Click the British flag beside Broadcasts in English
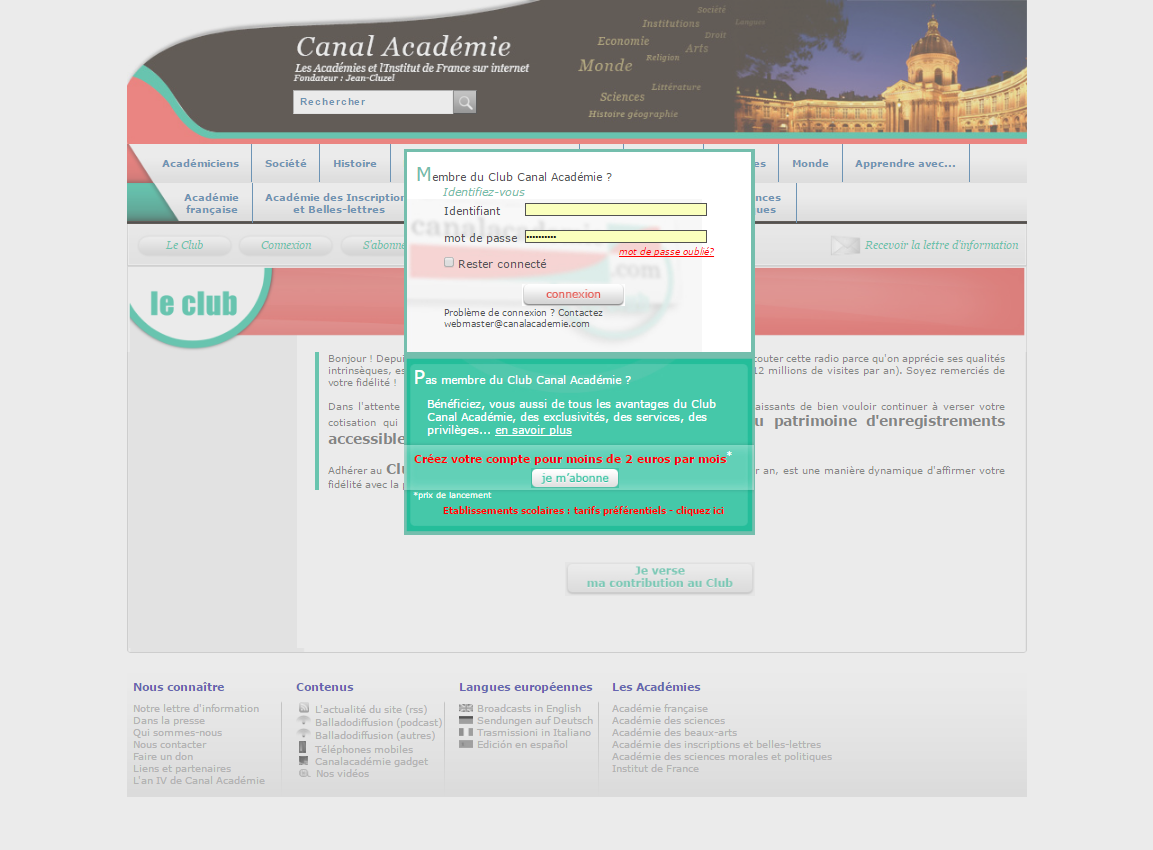The width and height of the screenshot is (1153, 850). pyautogui.click(x=465, y=708)
